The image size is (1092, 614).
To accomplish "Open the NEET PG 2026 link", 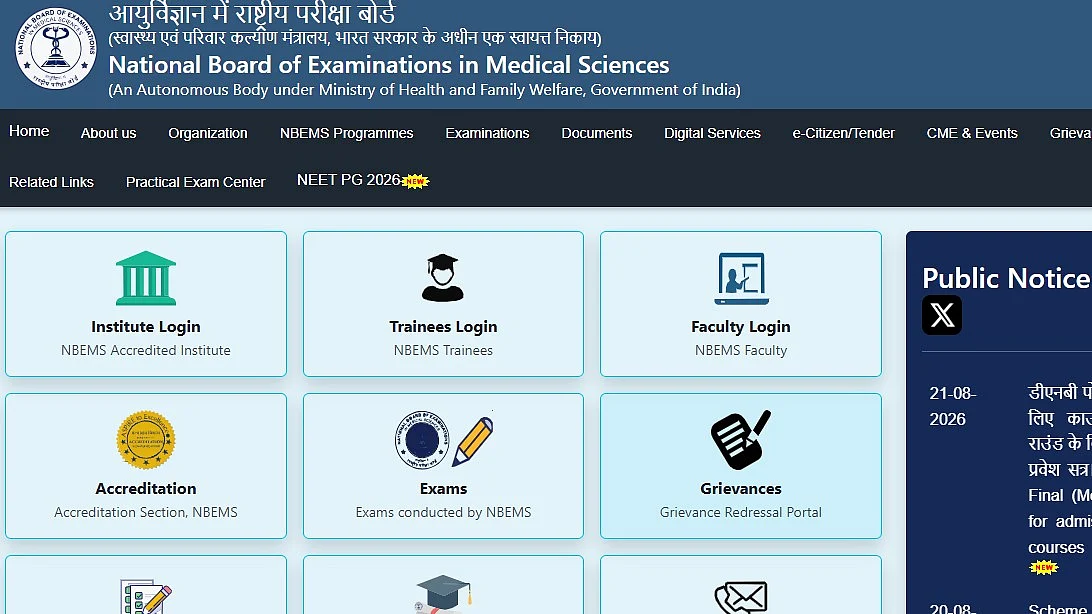I will coord(348,180).
